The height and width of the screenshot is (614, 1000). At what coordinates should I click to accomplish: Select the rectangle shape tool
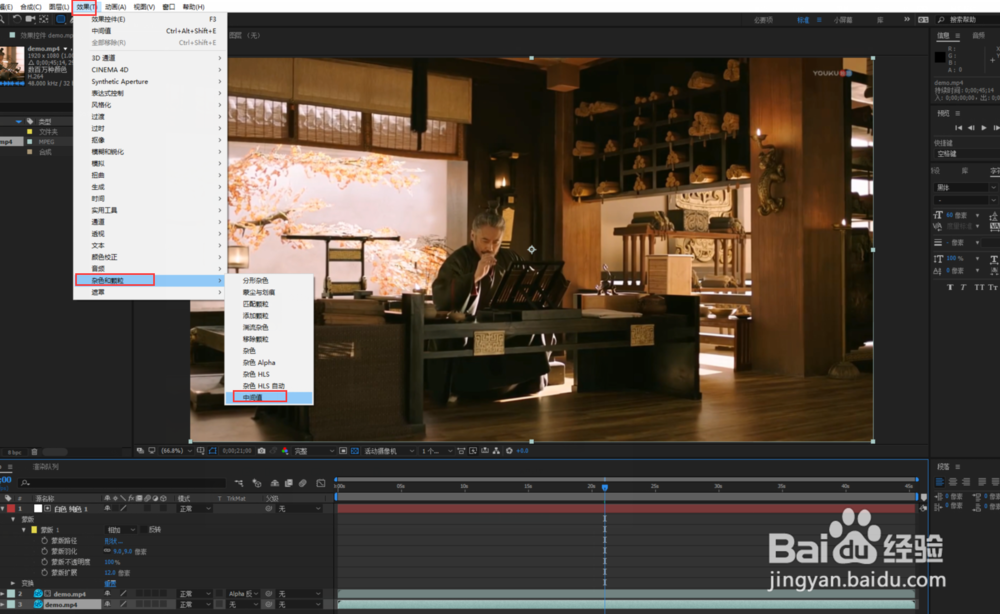[x=61, y=19]
